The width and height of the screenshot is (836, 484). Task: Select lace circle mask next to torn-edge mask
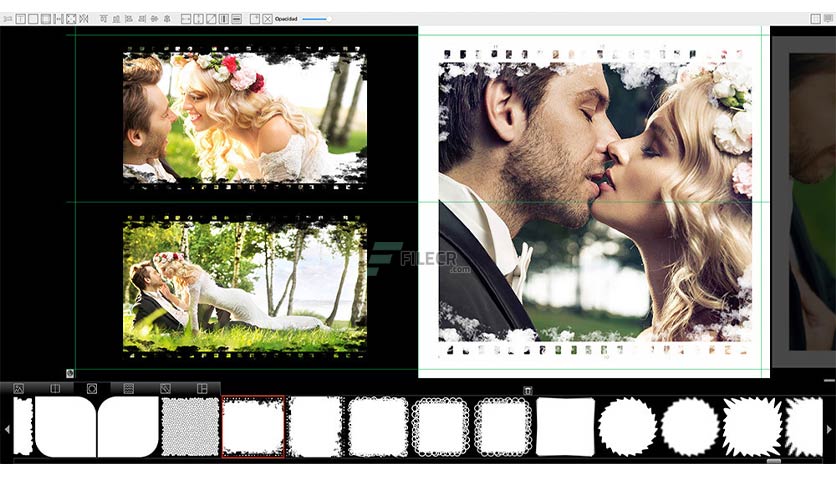pyautogui.click(x=440, y=427)
